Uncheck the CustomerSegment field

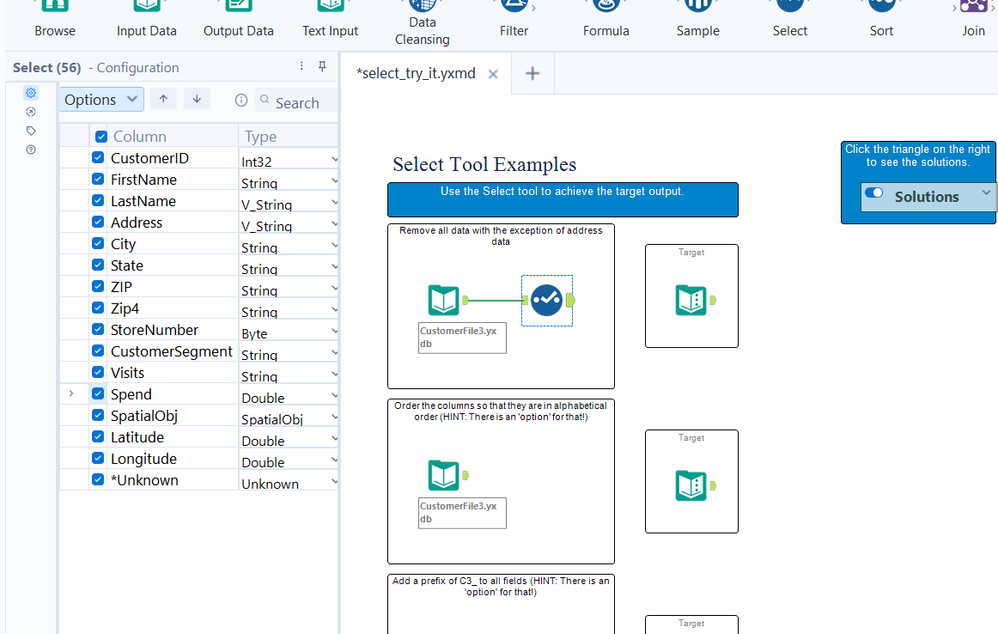(x=98, y=351)
